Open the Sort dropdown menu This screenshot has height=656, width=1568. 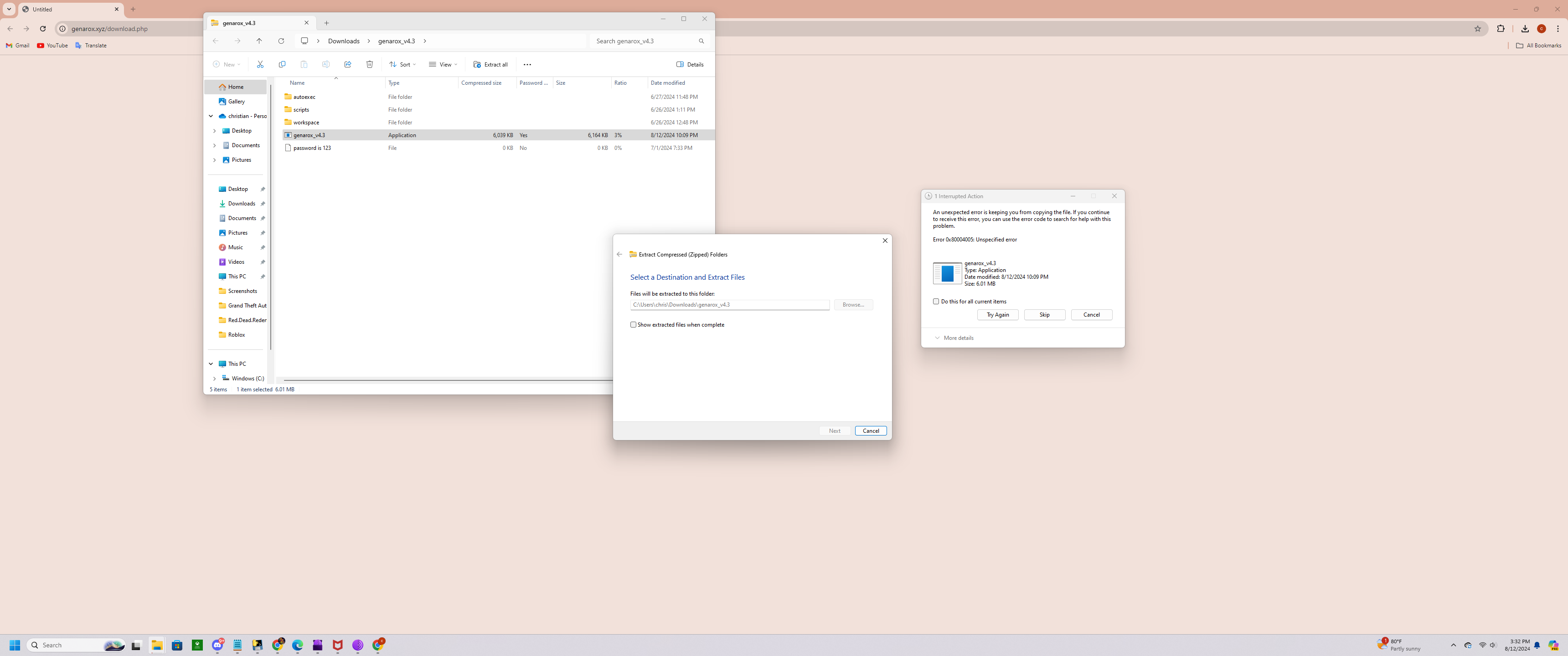click(x=403, y=65)
